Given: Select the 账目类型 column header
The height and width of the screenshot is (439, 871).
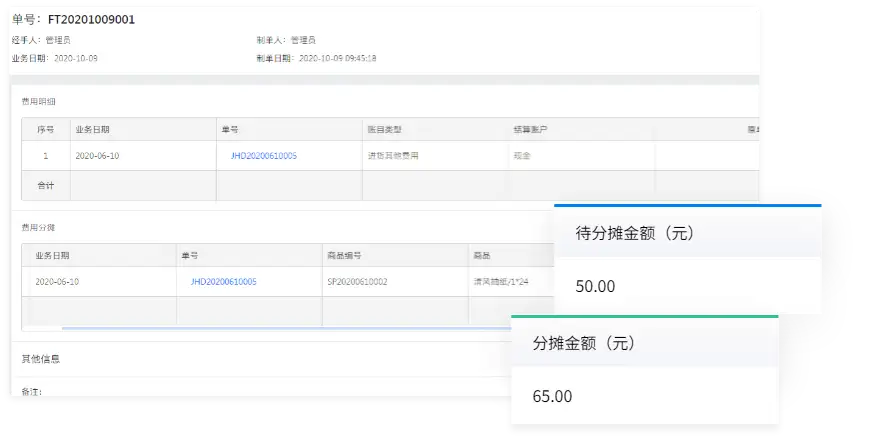Looking at the screenshot, I should click(384, 130).
